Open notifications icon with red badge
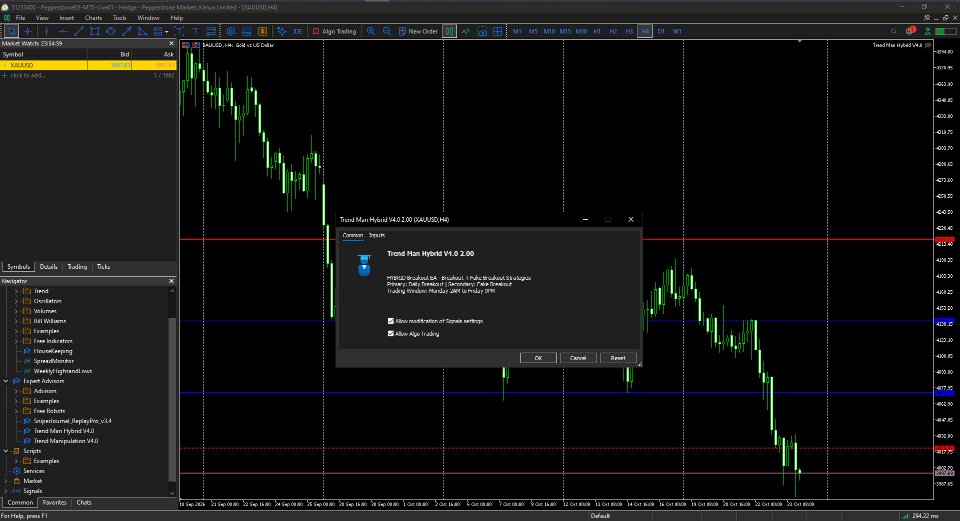Image resolution: width=960 pixels, height=521 pixels. (910, 31)
